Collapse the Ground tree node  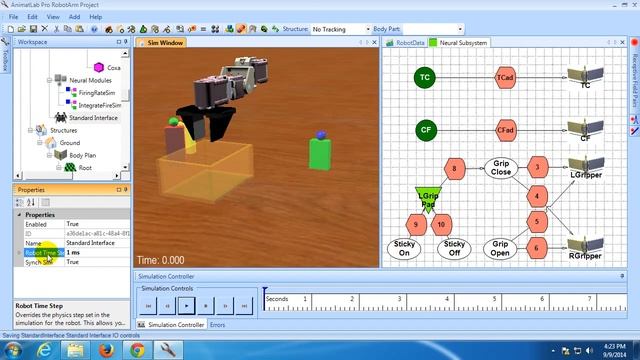tap(40, 143)
